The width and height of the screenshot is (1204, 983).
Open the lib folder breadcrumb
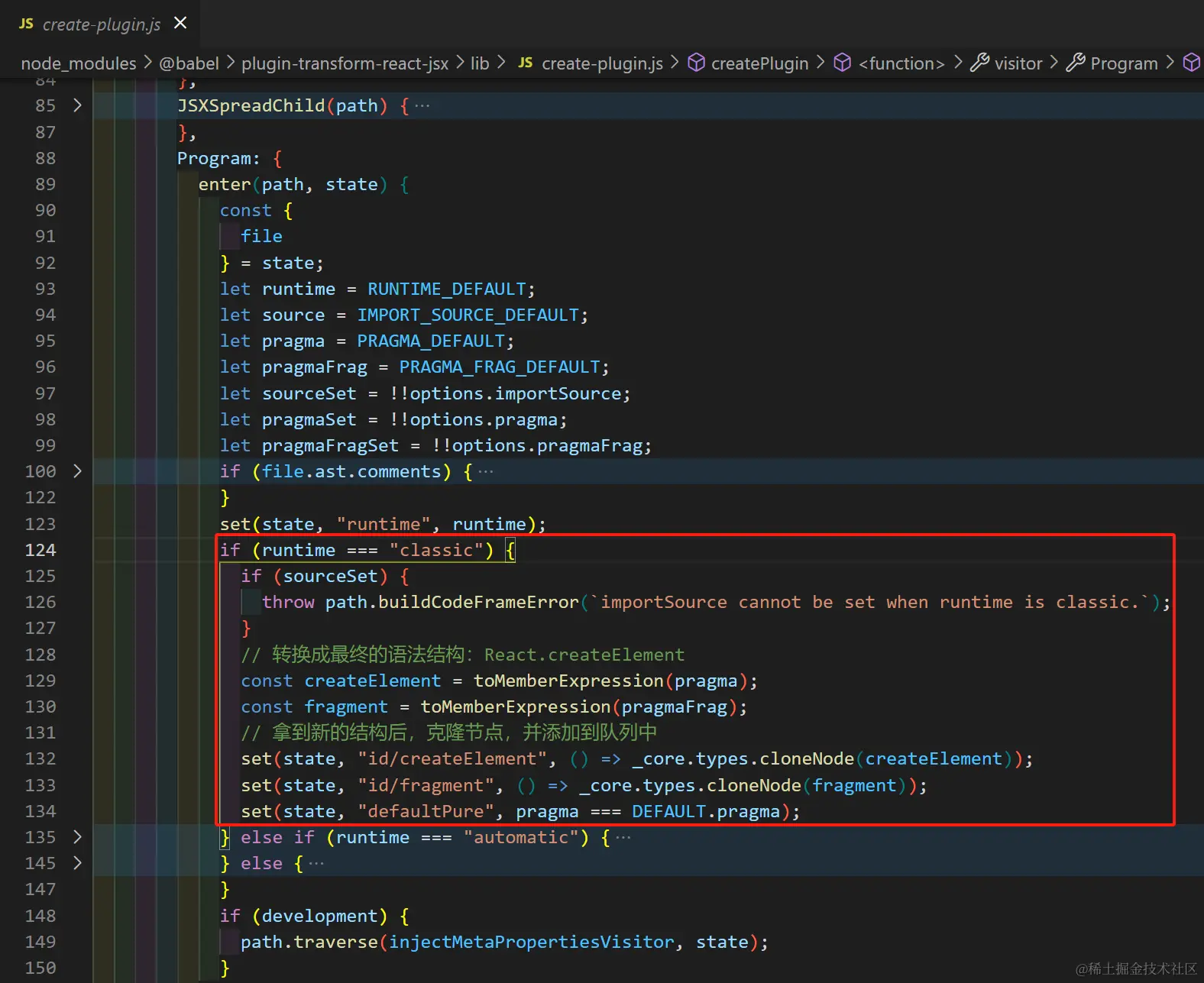480,63
